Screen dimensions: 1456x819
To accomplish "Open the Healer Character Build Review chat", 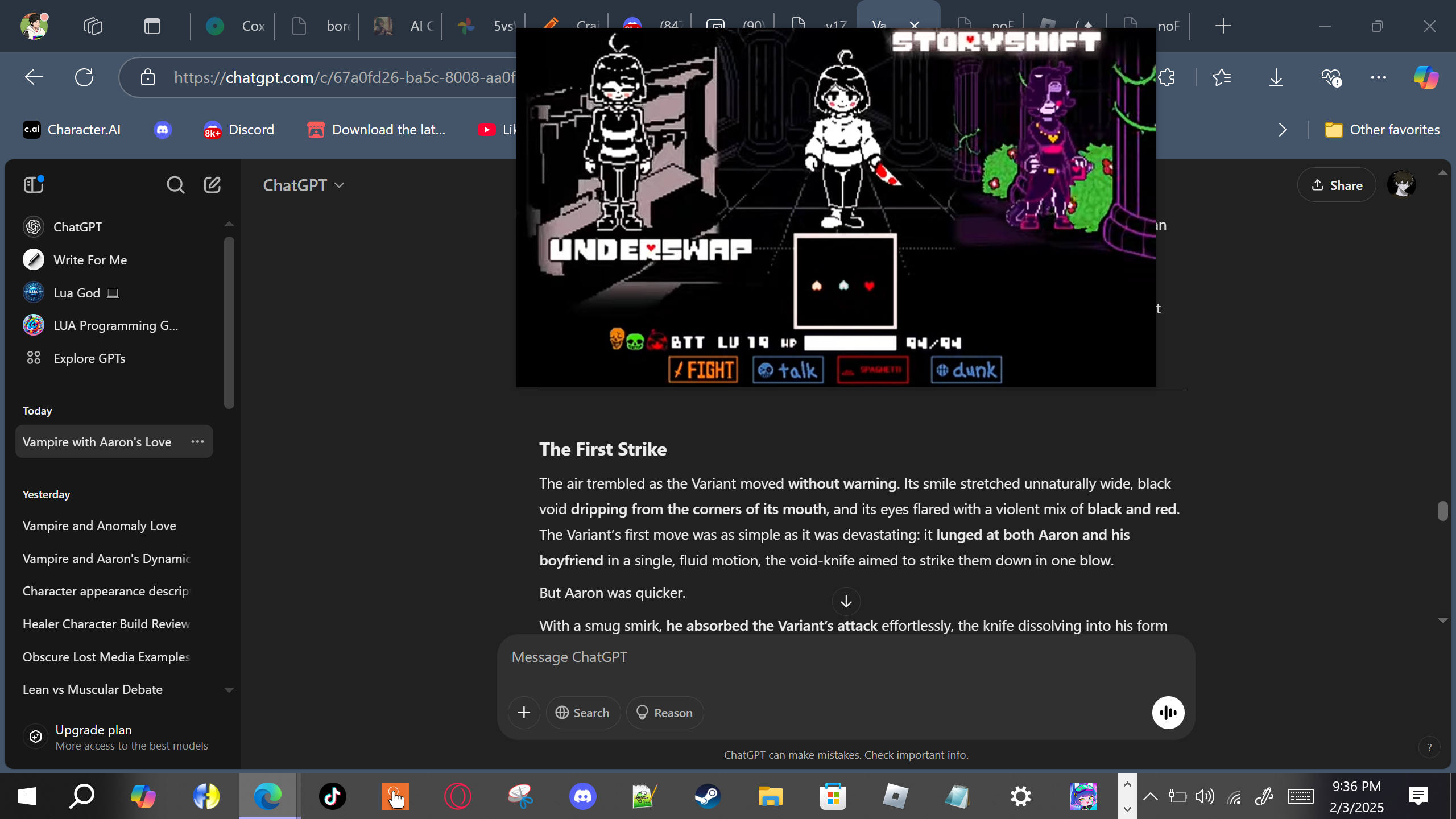I will point(114,624).
